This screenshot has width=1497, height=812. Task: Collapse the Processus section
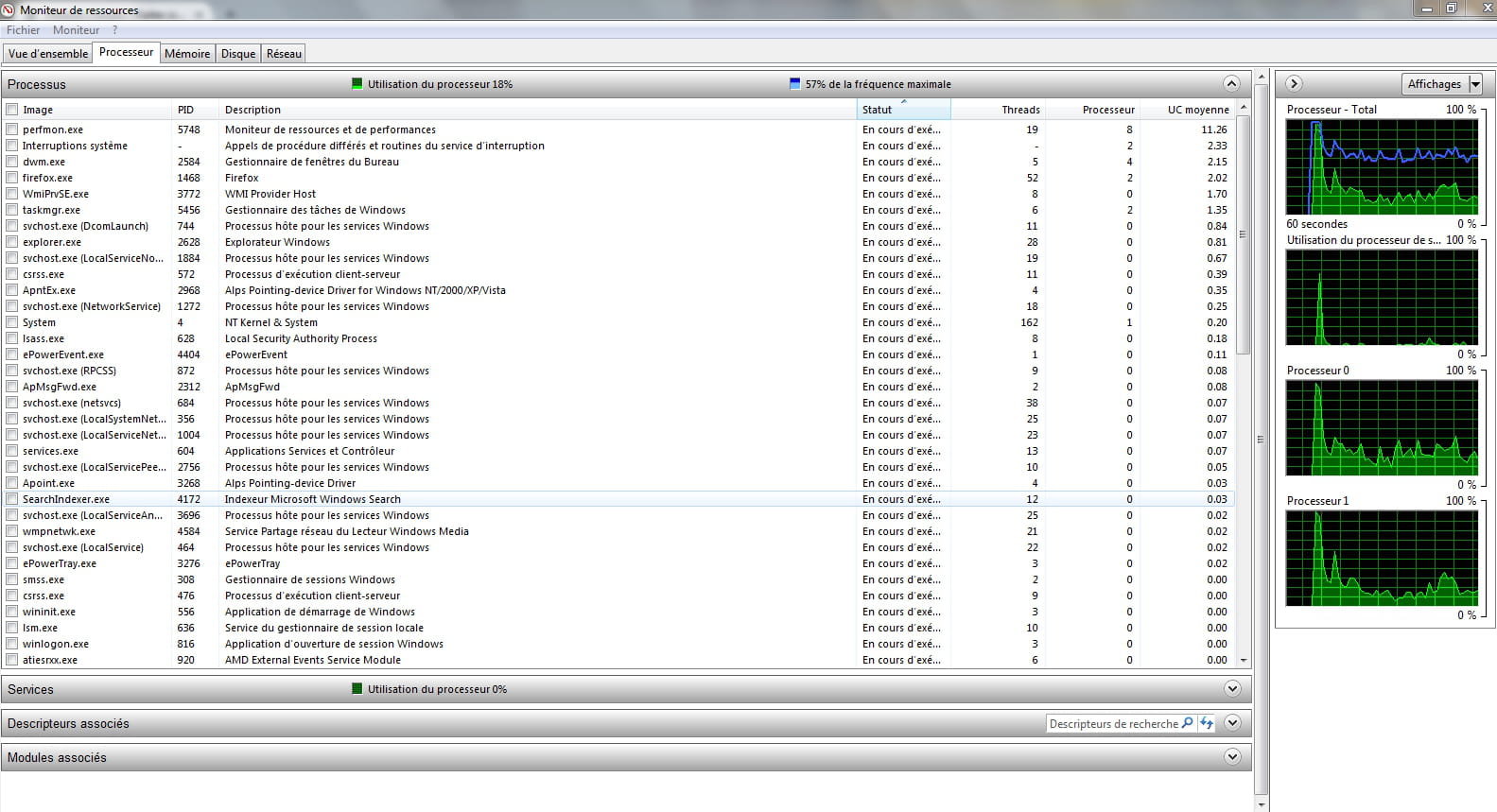pos(1231,84)
